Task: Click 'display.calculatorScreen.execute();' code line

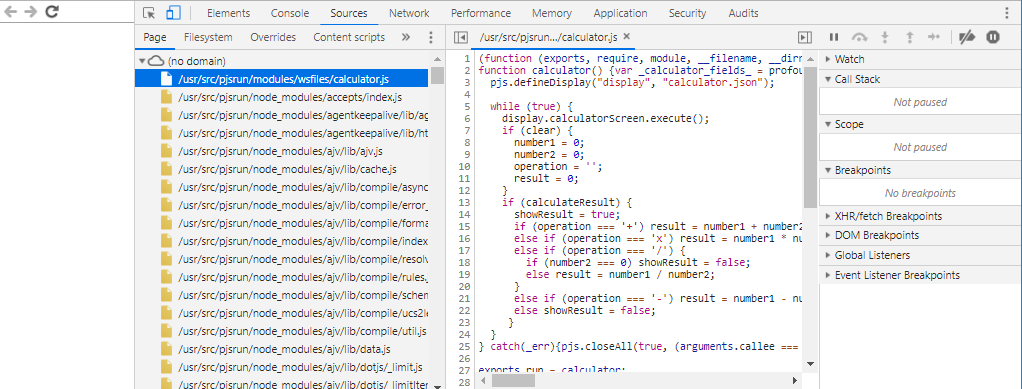Action: (605, 119)
